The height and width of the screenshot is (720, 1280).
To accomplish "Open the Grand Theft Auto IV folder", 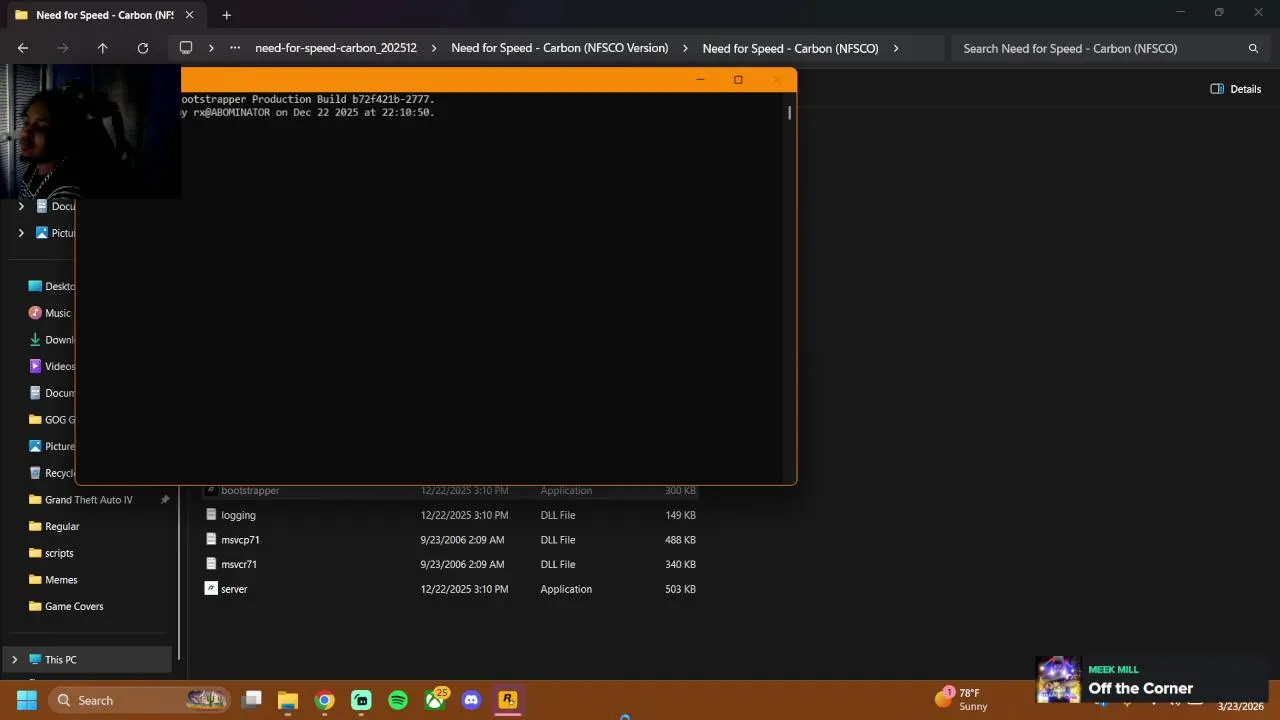I will pyautogui.click(x=80, y=500).
